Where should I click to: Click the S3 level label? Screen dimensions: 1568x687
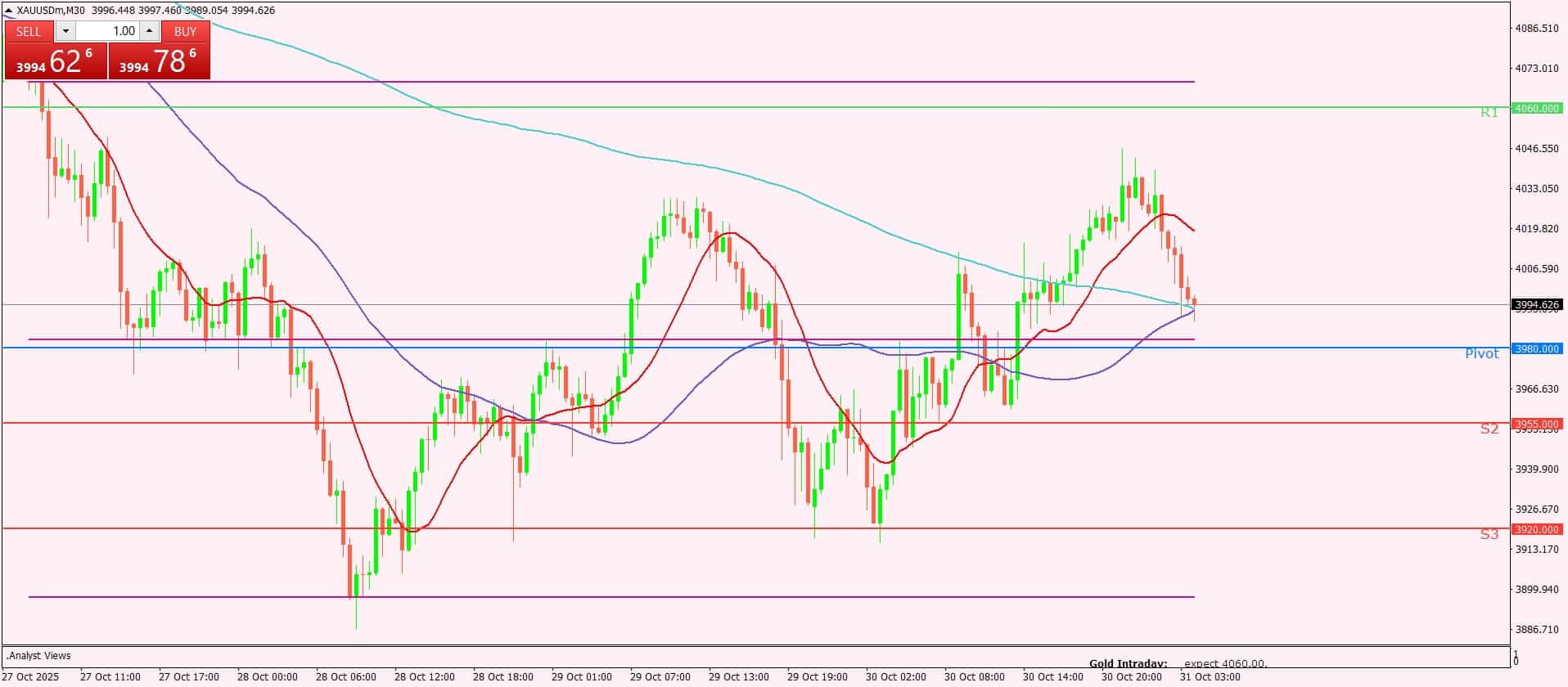click(1489, 534)
